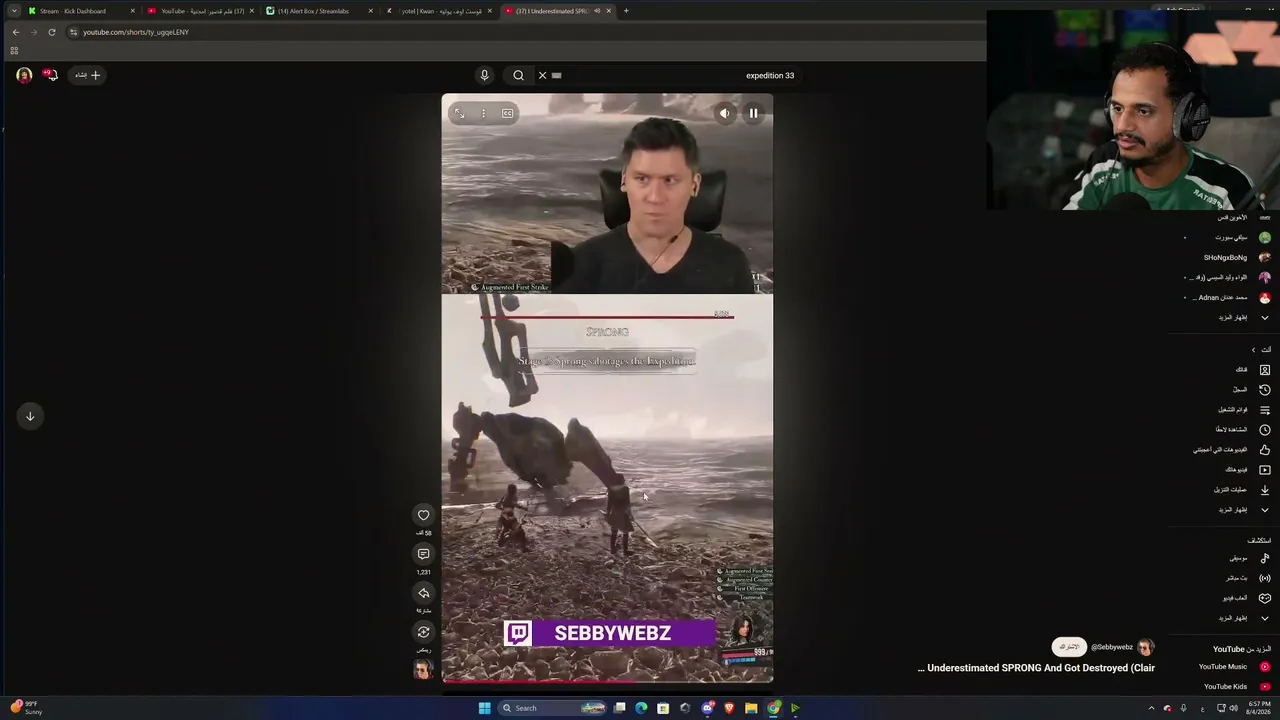Seek using the Short's red progress bar
The image size is (1280, 720).
pyautogui.click(x=607, y=682)
